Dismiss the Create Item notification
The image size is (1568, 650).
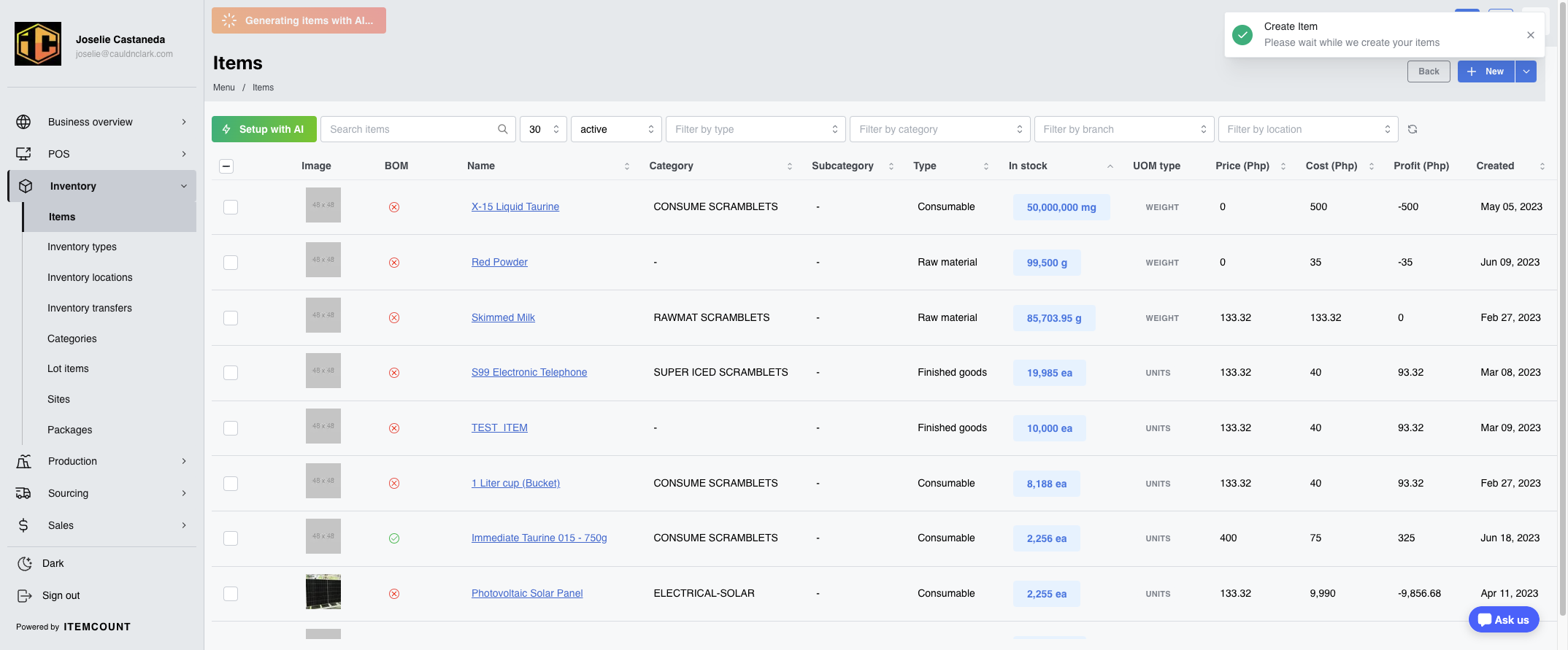[1531, 35]
